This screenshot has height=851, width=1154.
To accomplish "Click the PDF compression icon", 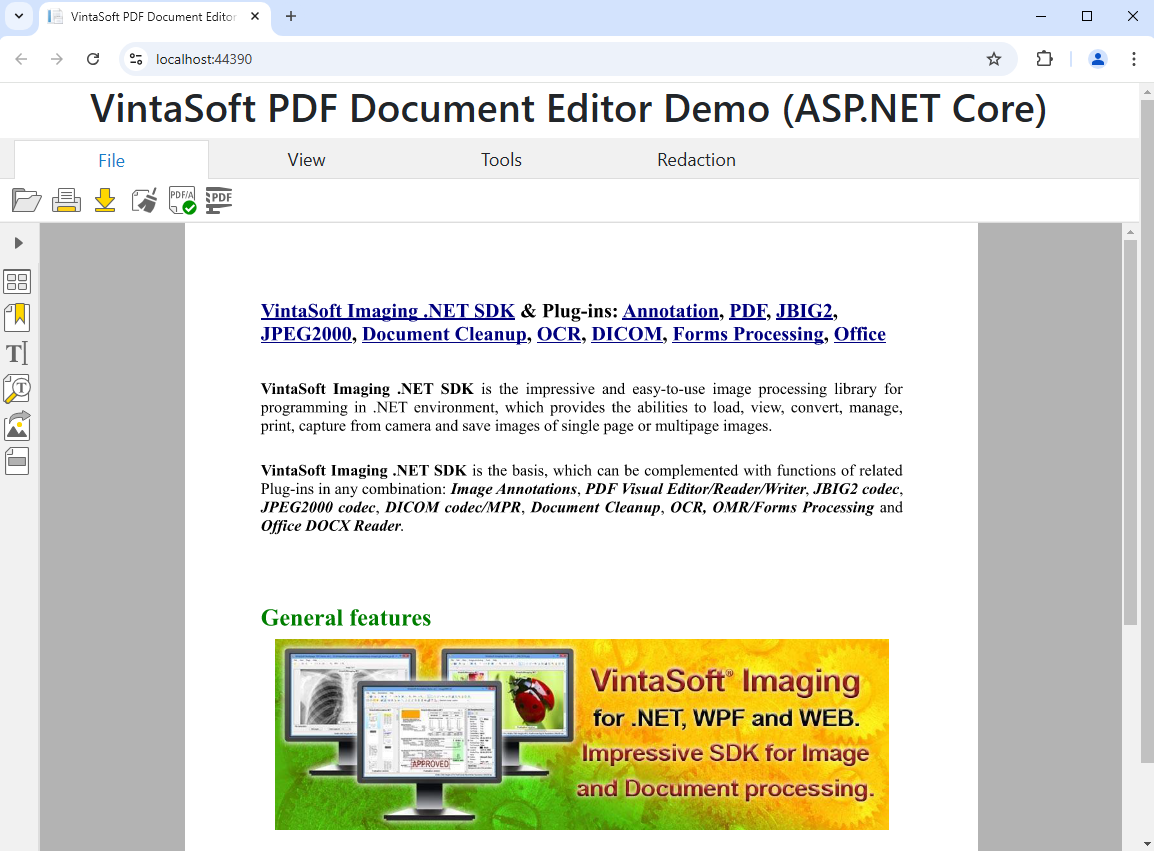I will (x=219, y=201).
